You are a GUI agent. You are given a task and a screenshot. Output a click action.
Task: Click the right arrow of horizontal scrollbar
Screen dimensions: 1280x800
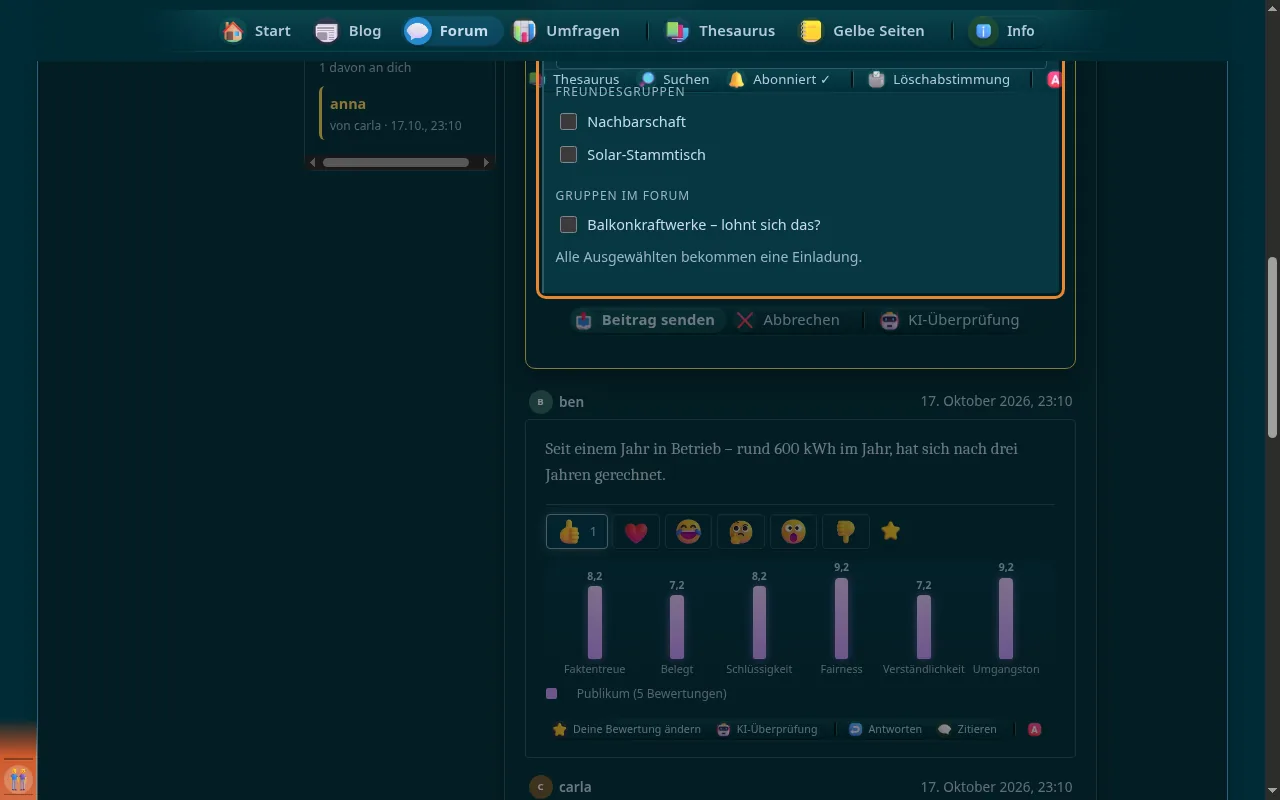[487, 162]
